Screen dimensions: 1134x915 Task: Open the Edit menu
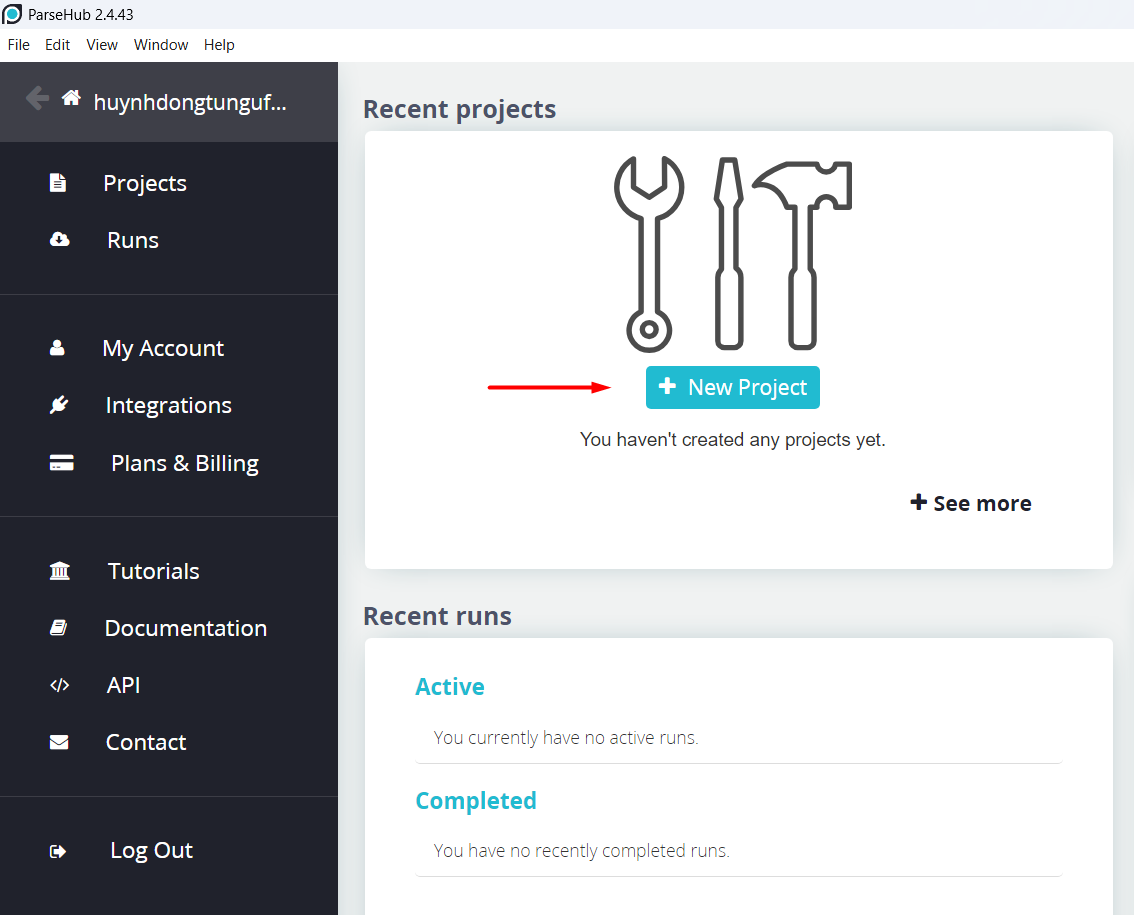[57, 45]
